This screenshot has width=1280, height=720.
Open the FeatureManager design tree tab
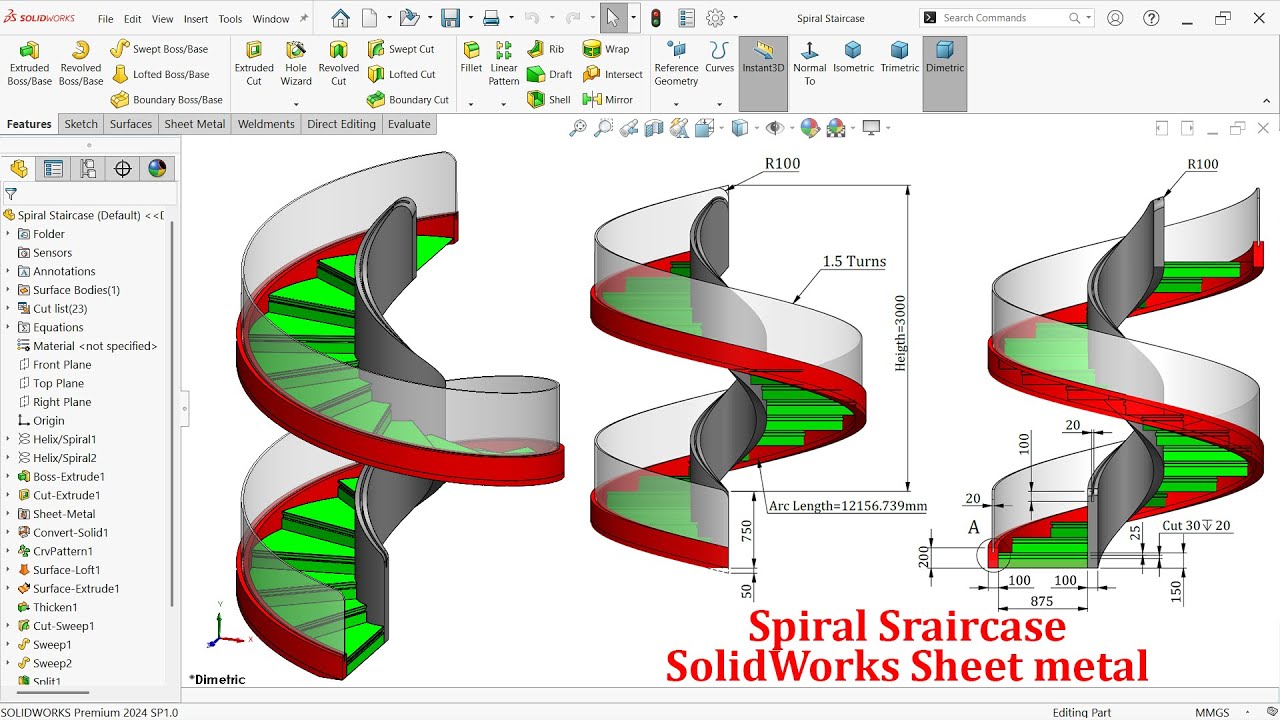pyautogui.click(x=19, y=169)
